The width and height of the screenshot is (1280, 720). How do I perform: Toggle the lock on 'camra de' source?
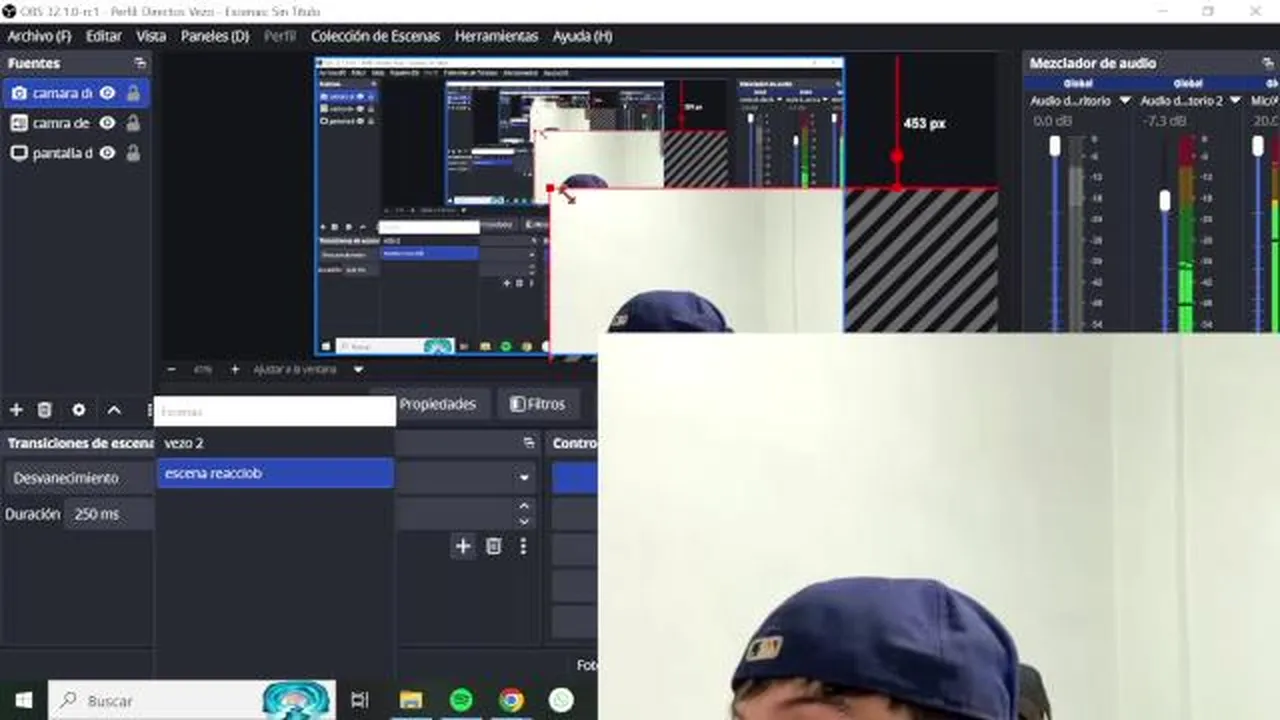tap(133, 123)
